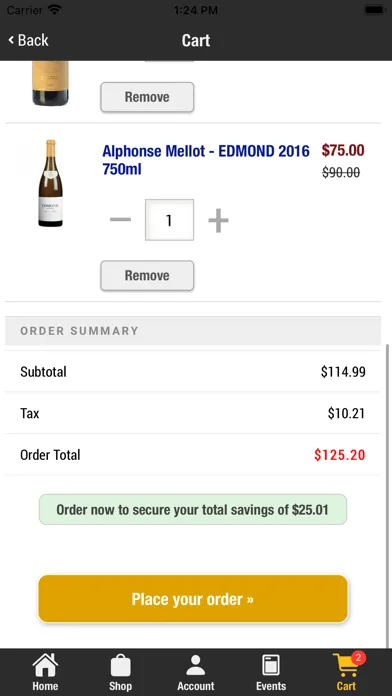
Task: Open the Home tab house icon
Action: [45, 666]
